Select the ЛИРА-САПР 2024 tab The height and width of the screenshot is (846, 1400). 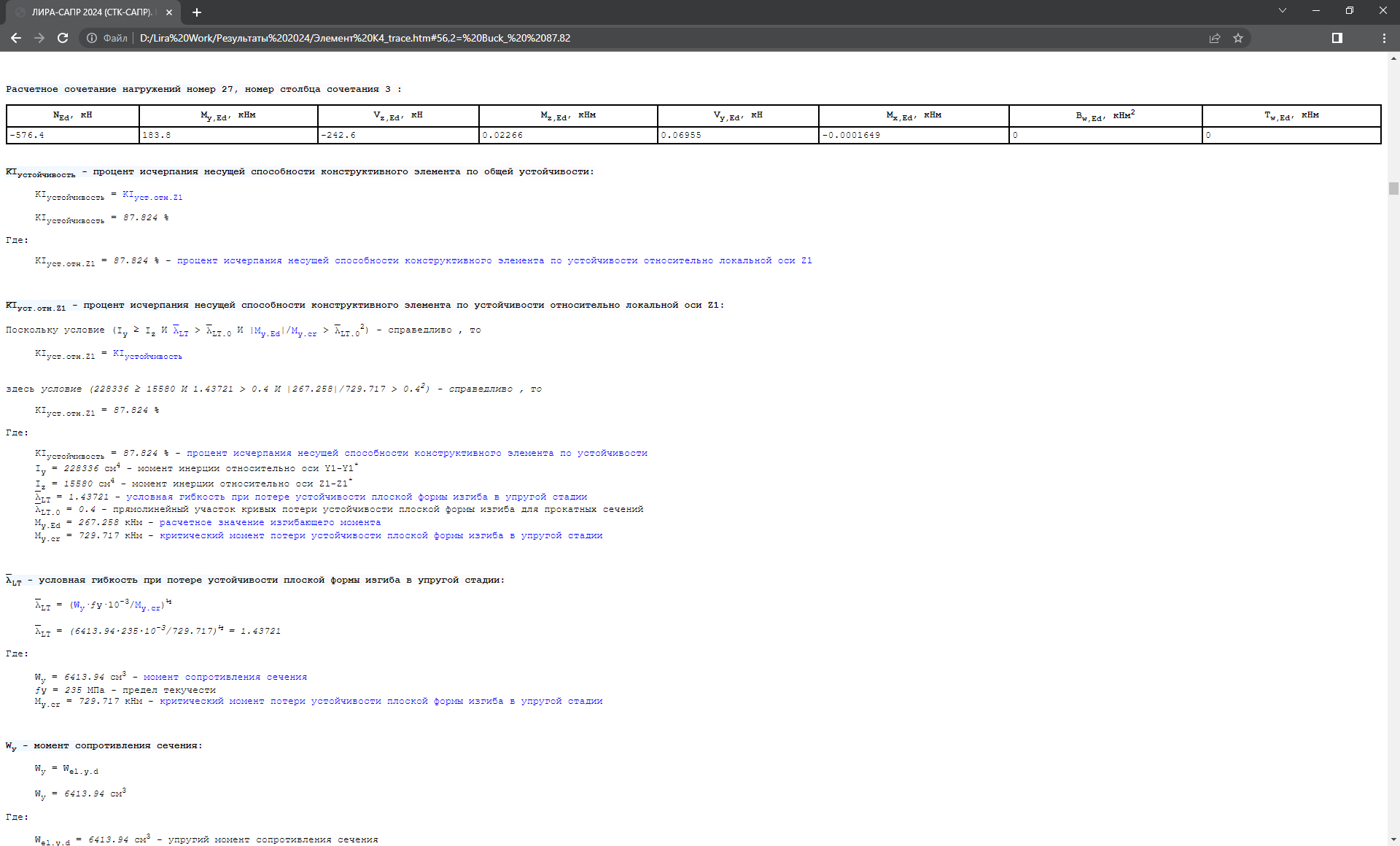[91, 12]
